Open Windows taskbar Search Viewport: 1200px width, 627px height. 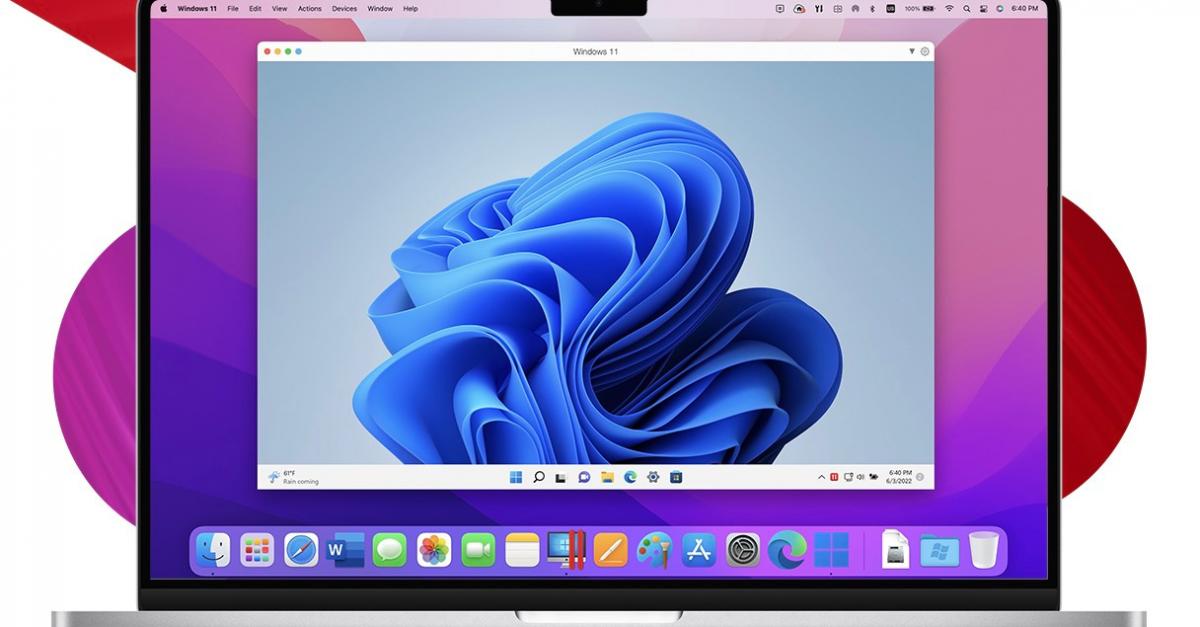[x=539, y=477]
